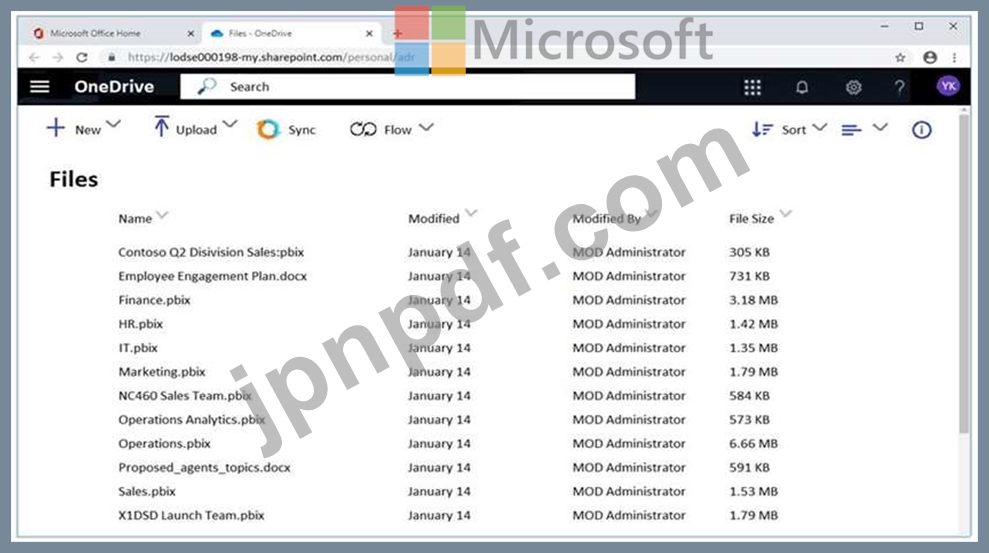Go forward in browser history
This screenshot has width=989, height=553.
58,57
